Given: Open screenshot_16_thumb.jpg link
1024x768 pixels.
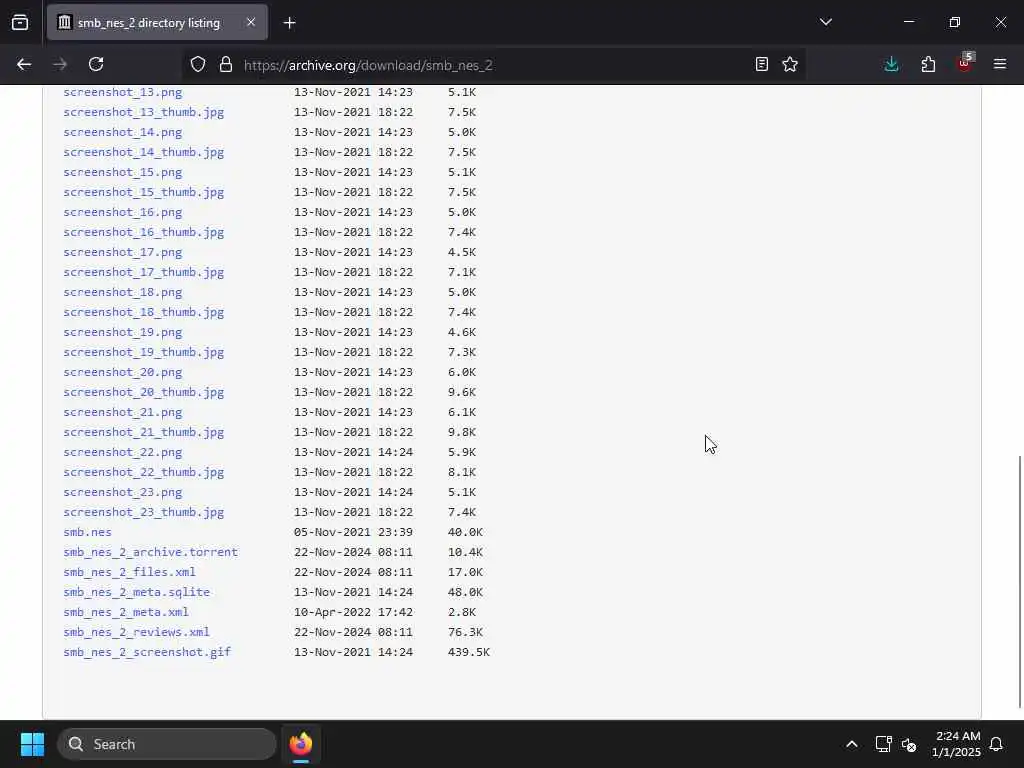Looking at the screenshot, I should pyautogui.click(x=144, y=232).
